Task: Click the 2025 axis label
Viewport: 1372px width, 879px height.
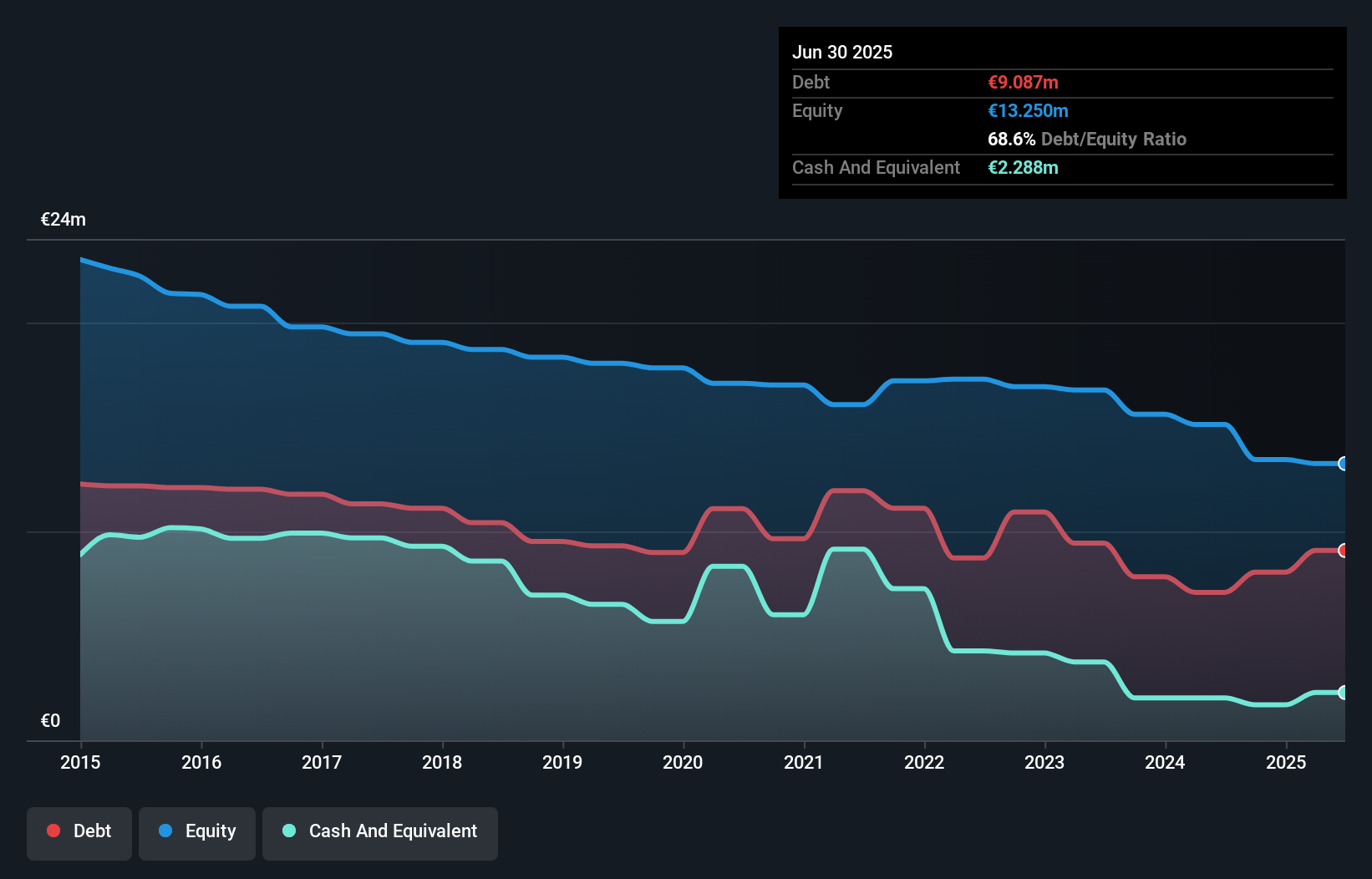Action: tap(1286, 762)
